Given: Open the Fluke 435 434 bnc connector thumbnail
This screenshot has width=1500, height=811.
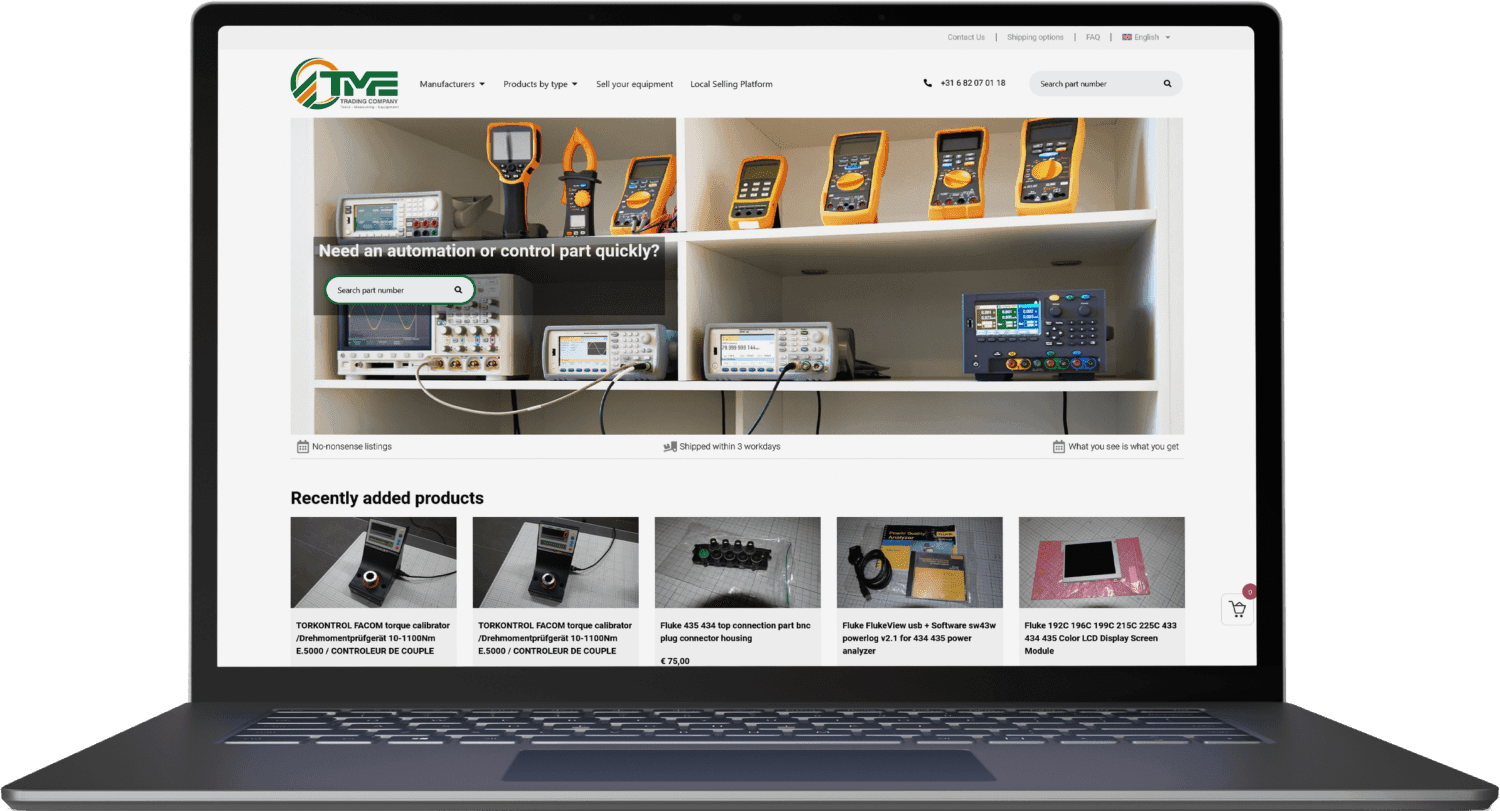Looking at the screenshot, I should (x=737, y=562).
